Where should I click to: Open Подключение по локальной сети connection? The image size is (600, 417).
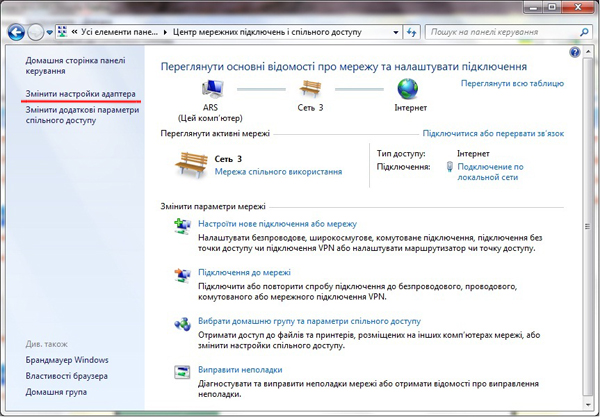click(490, 172)
